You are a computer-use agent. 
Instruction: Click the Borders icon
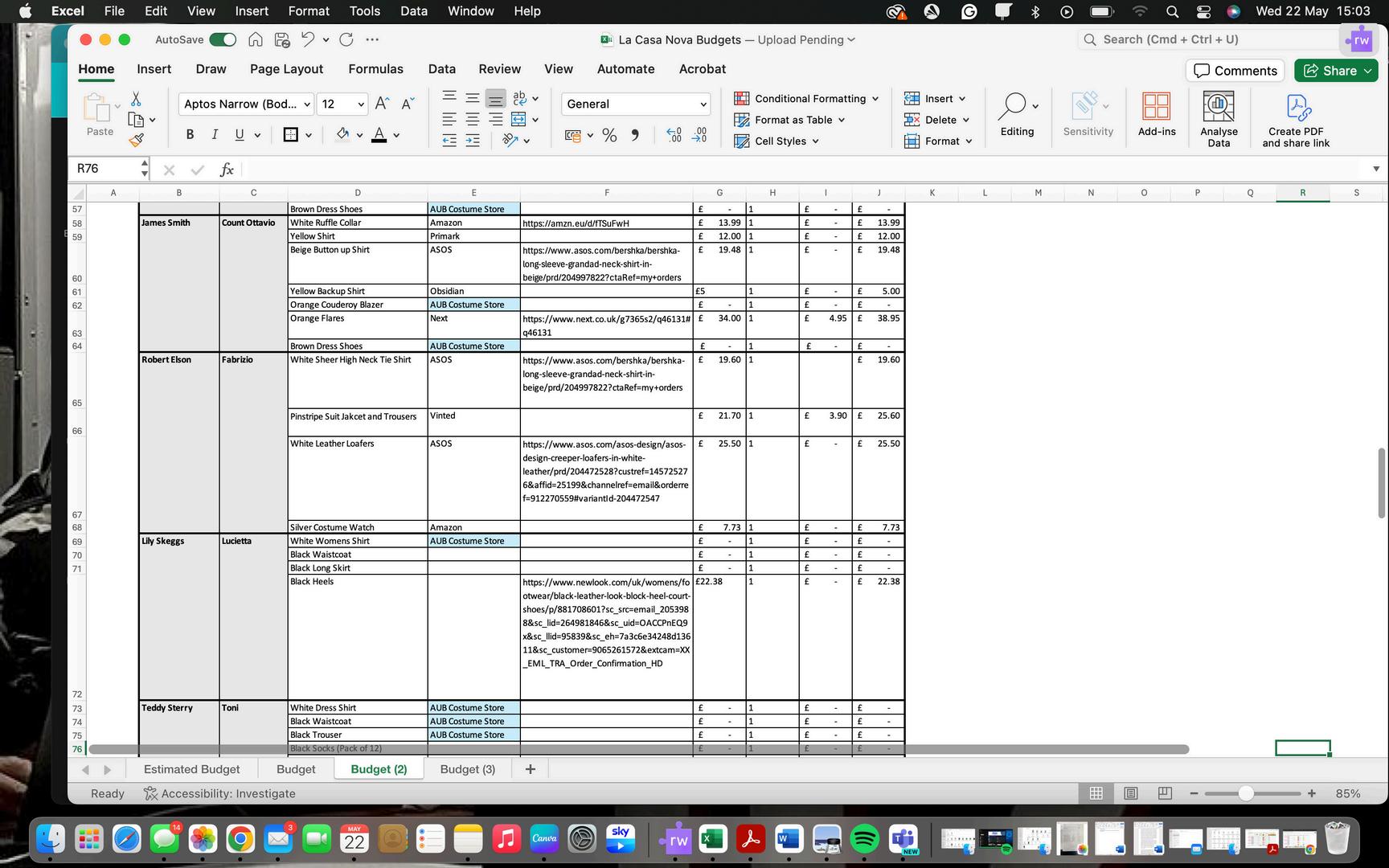click(x=291, y=135)
